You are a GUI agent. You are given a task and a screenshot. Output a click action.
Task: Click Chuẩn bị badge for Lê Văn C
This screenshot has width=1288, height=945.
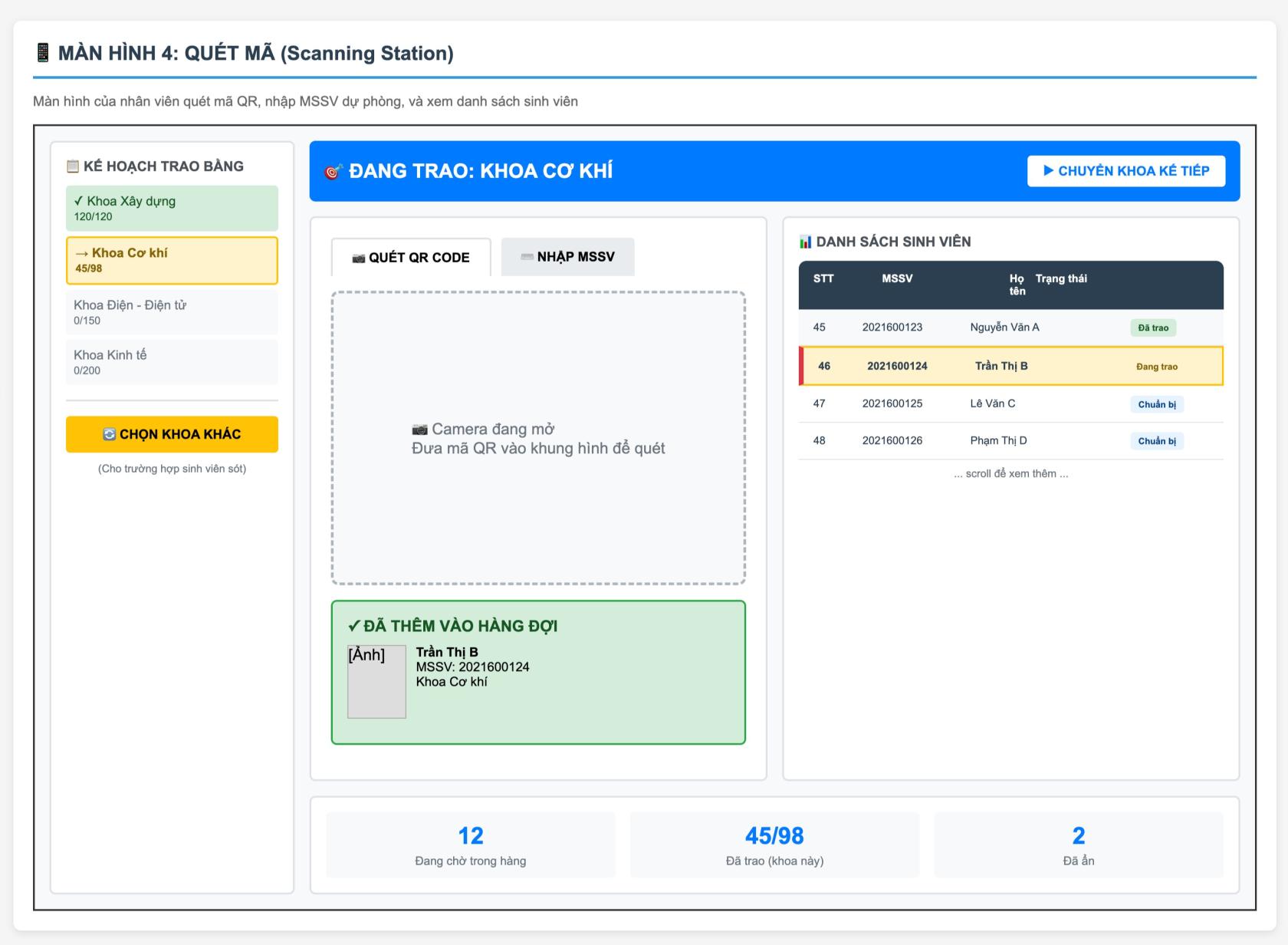(x=1156, y=405)
